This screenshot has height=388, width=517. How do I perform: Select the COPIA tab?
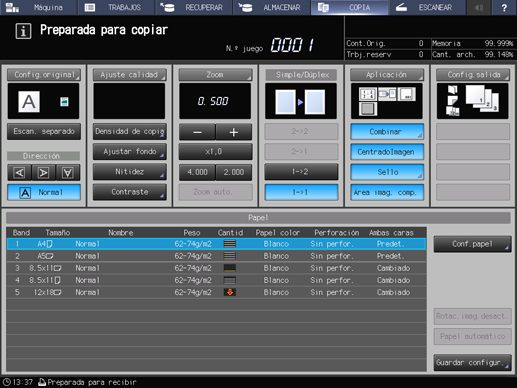(x=349, y=7)
